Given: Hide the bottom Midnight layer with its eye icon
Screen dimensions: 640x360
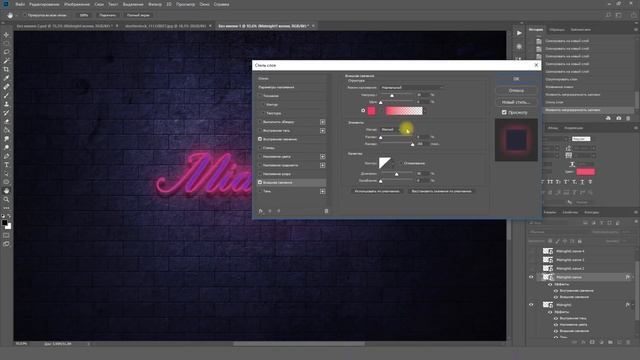Looking at the screenshot, I should 531,304.
